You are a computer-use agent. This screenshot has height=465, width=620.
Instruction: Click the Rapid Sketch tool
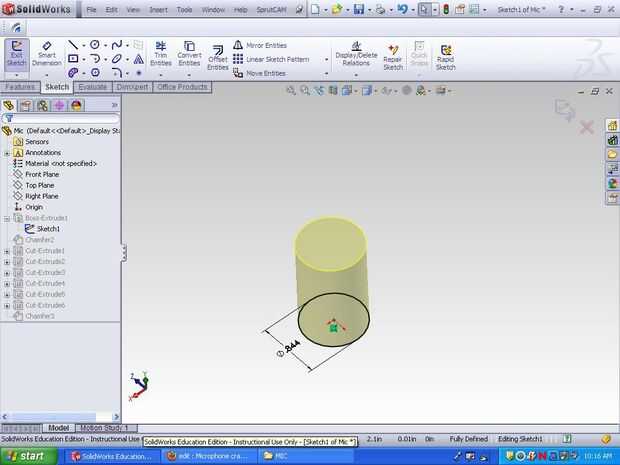coord(445,58)
